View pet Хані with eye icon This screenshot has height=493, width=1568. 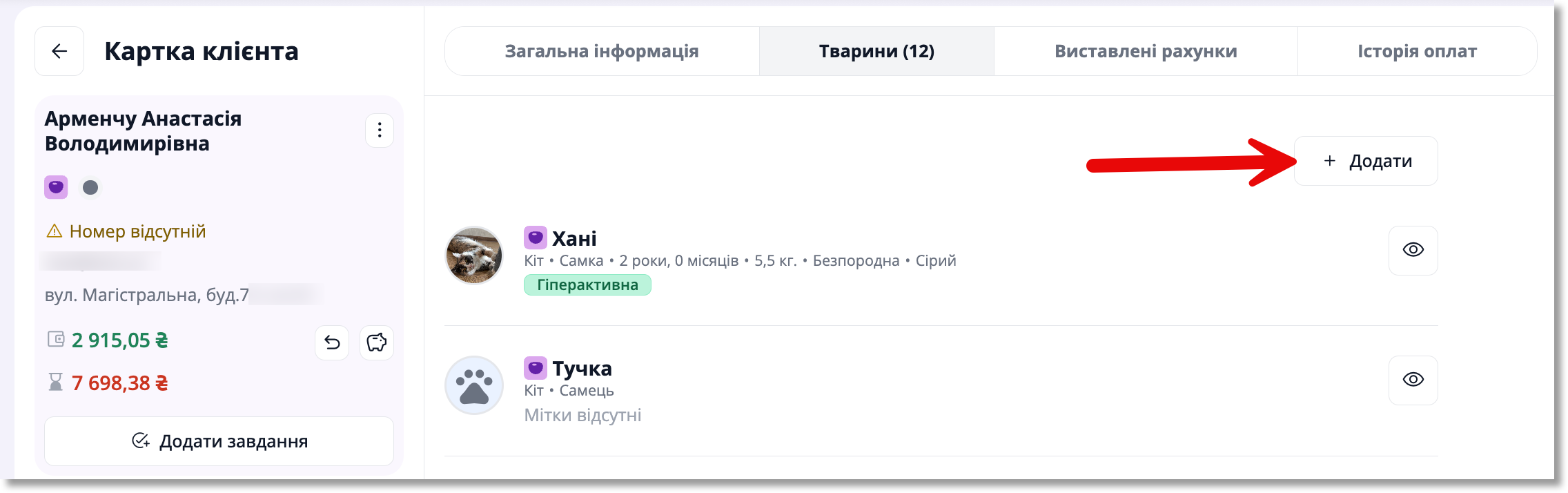tap(1413, 250)
